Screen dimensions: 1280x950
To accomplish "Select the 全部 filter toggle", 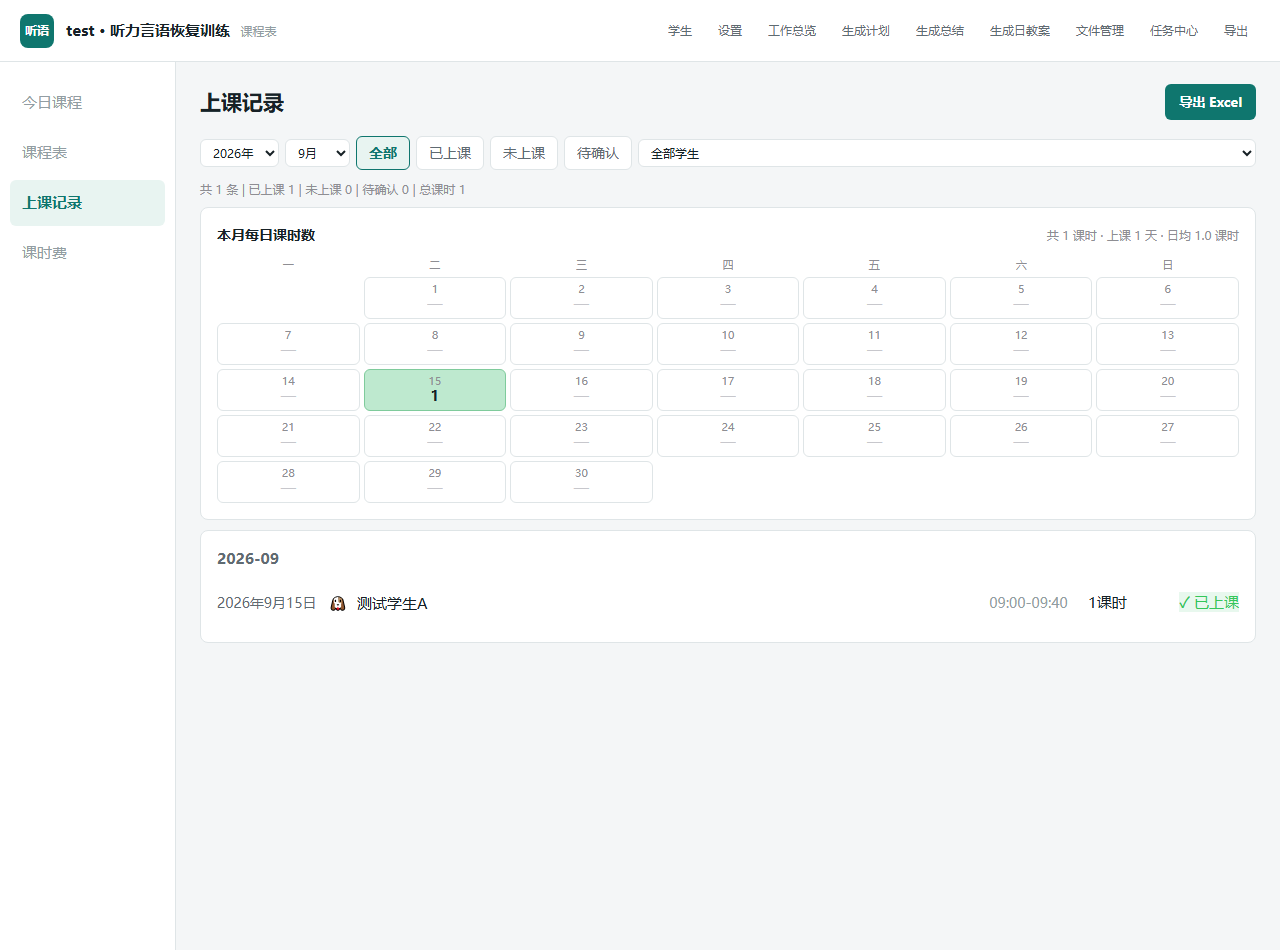I will point(383,153).
